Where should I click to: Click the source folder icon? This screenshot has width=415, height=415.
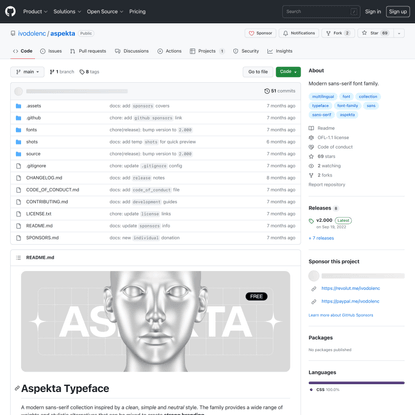[19, 154]
